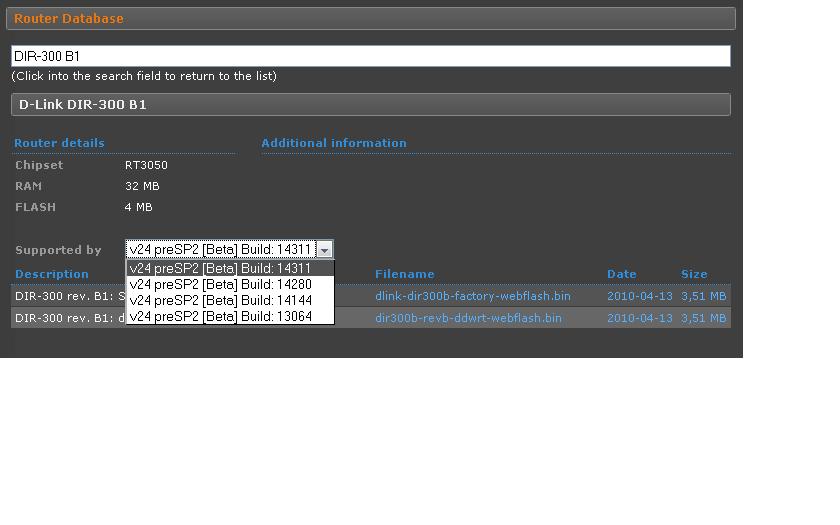Click the D-Link DIR-300 B1 title bar

[x=371, y=104]
